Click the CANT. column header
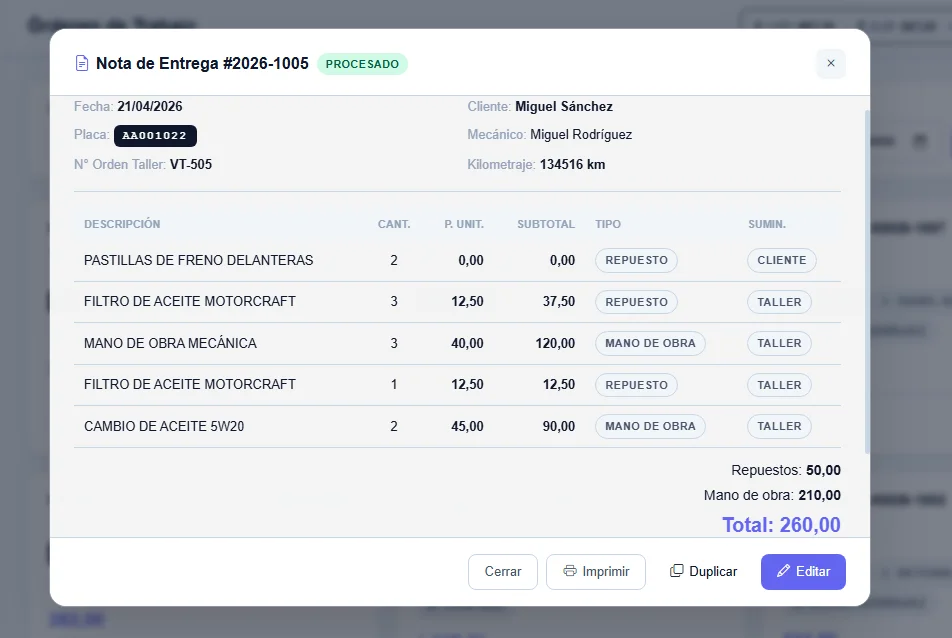The width and height of the screenshot is (952, 638). [394, 224]
